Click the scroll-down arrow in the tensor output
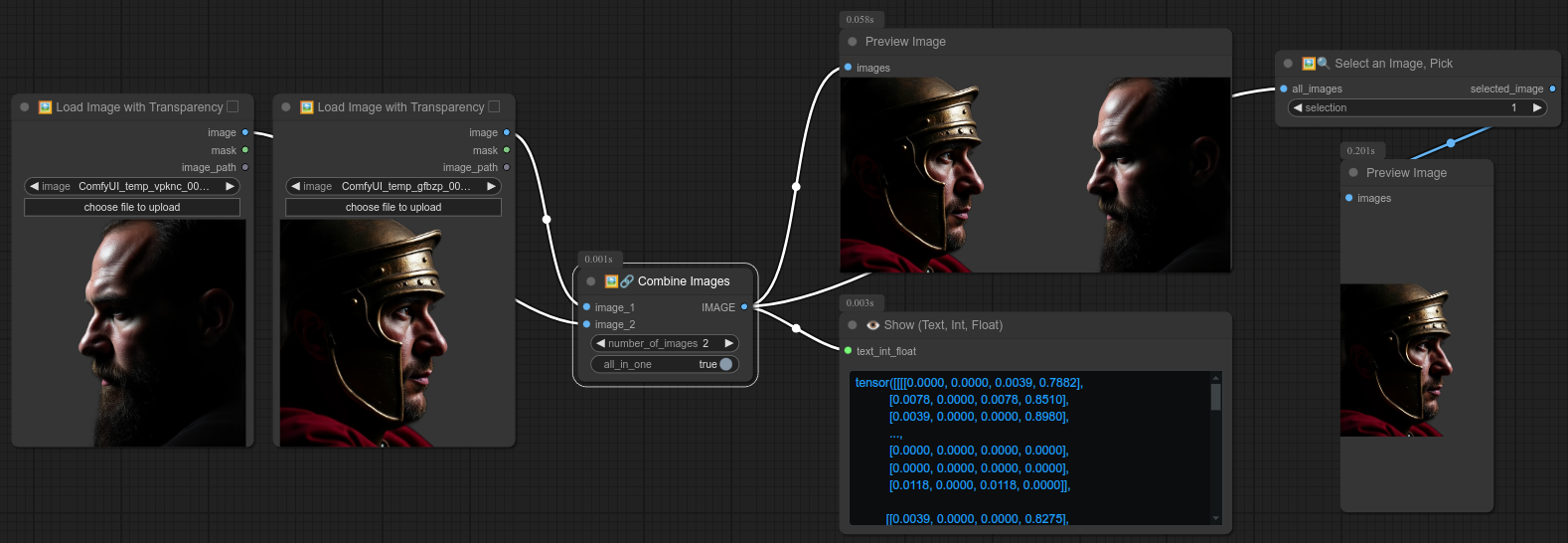The height and width of the screenshot is (543, 1568). [x=1215, y=518]
